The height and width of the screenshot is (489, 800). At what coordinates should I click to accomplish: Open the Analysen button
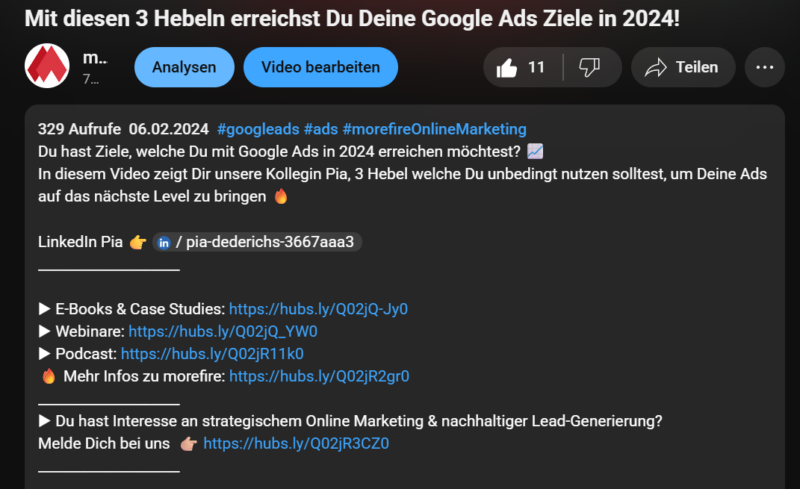184,67
